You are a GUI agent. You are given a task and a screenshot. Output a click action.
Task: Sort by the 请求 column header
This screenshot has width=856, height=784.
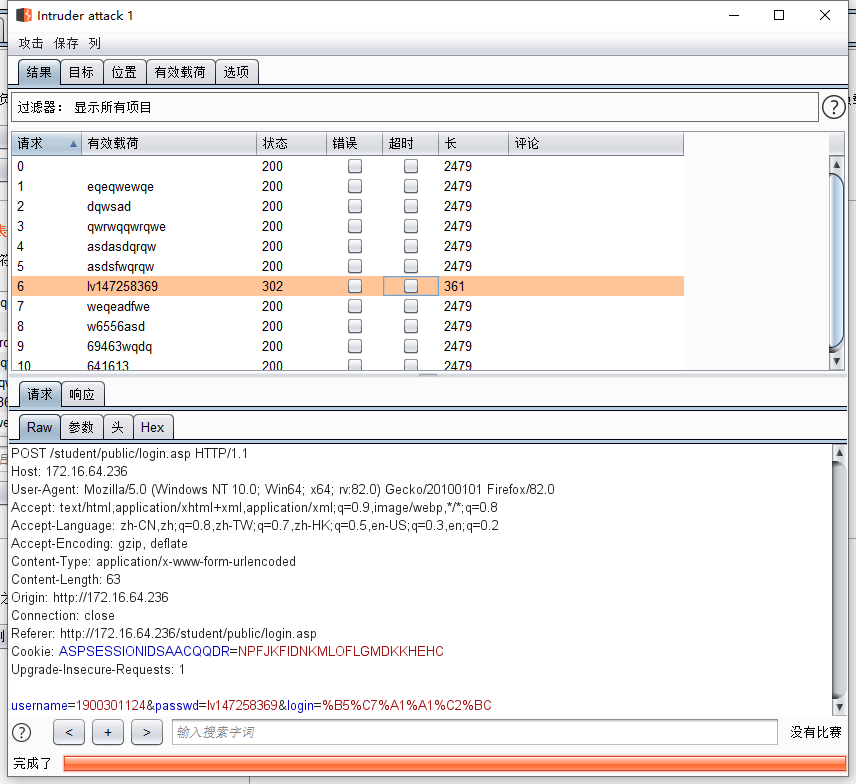(46, 144)
